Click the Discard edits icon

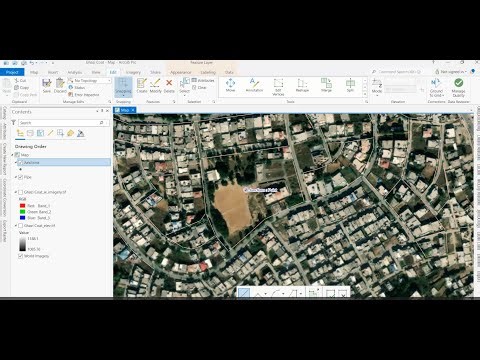point(60,83)
